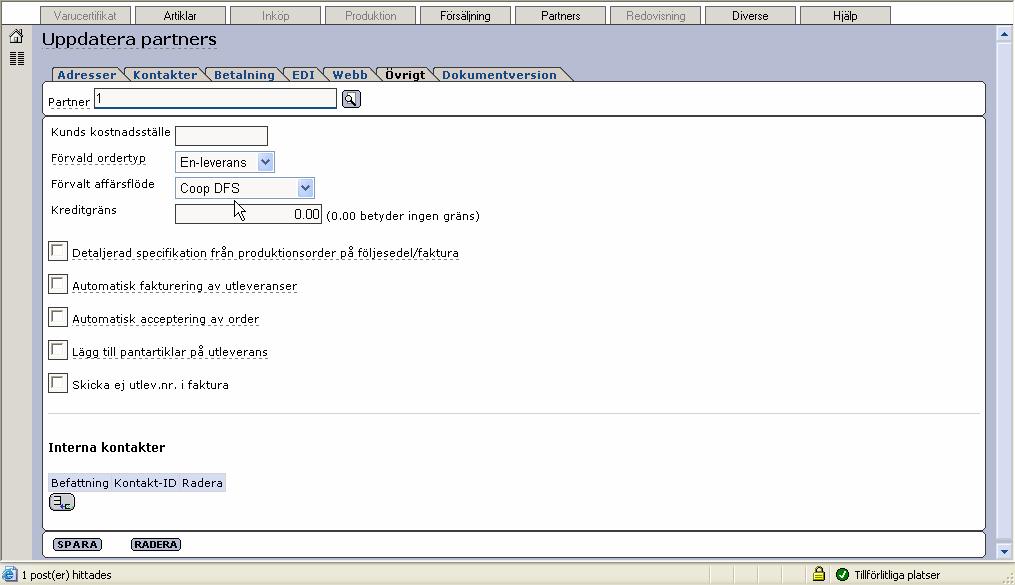
Task: Open the Varucertifikat menu
Action: click(x=85, y=16)
